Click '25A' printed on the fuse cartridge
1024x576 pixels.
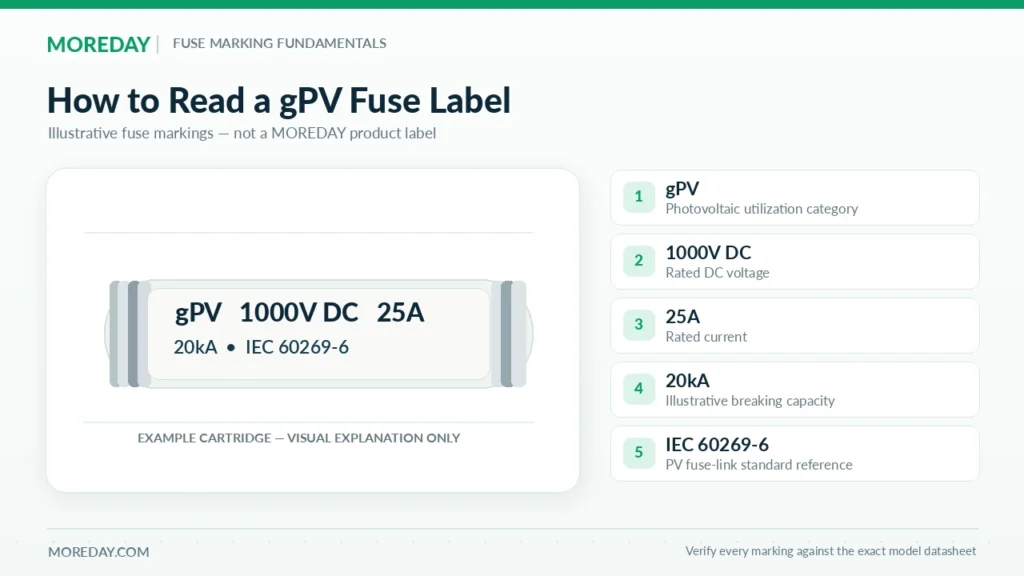click(400, 313)
